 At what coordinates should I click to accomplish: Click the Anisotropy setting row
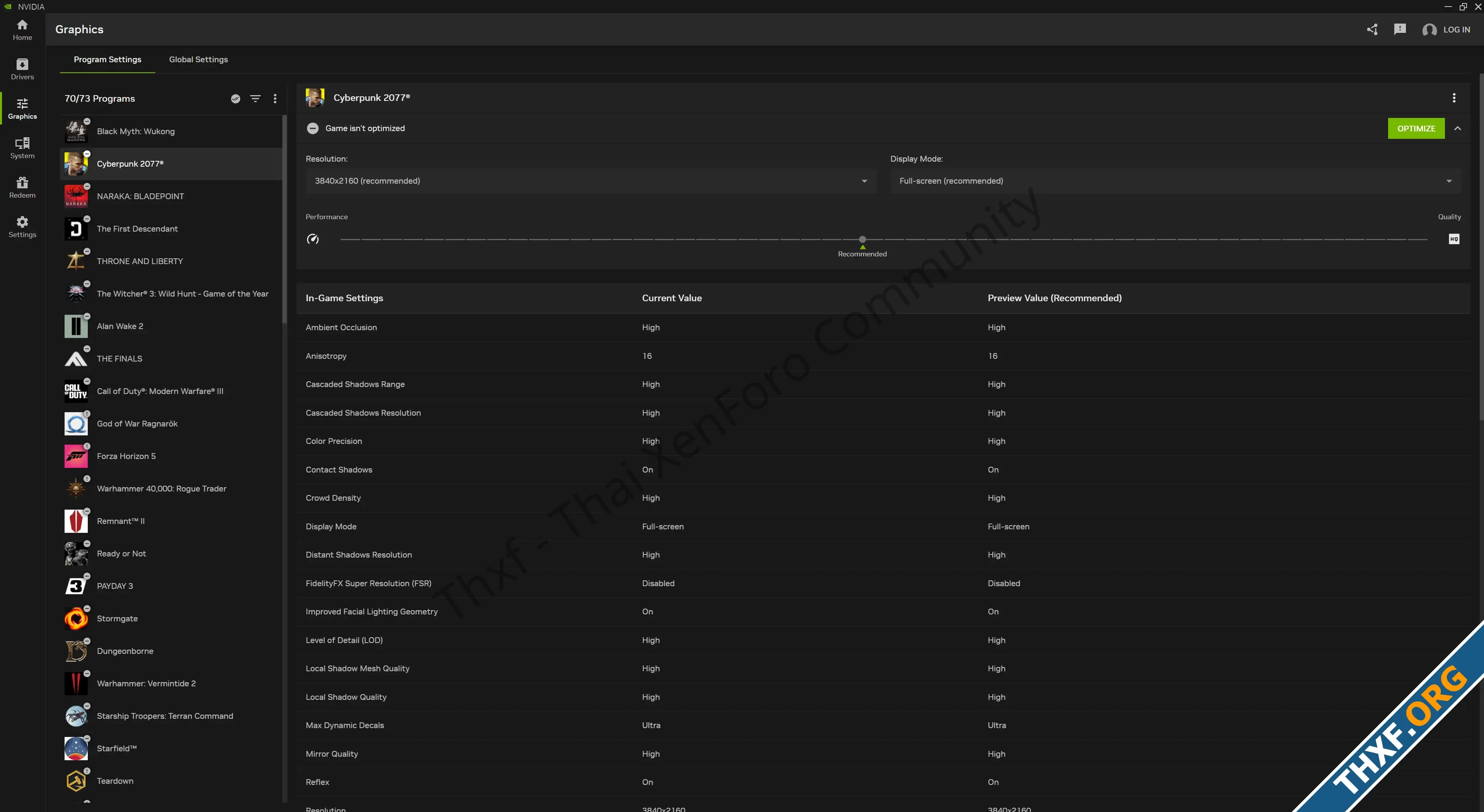[x=883, y=356]
